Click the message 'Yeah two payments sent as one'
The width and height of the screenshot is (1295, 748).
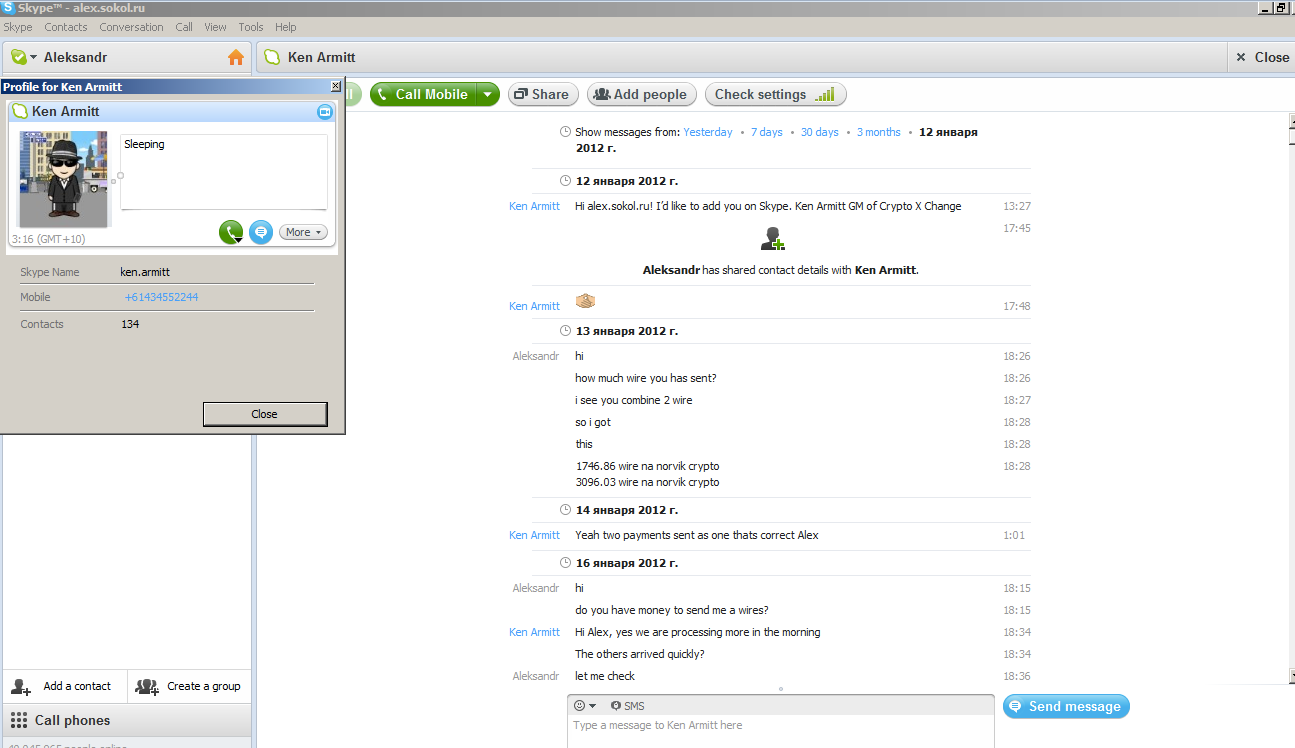point(697,535)
